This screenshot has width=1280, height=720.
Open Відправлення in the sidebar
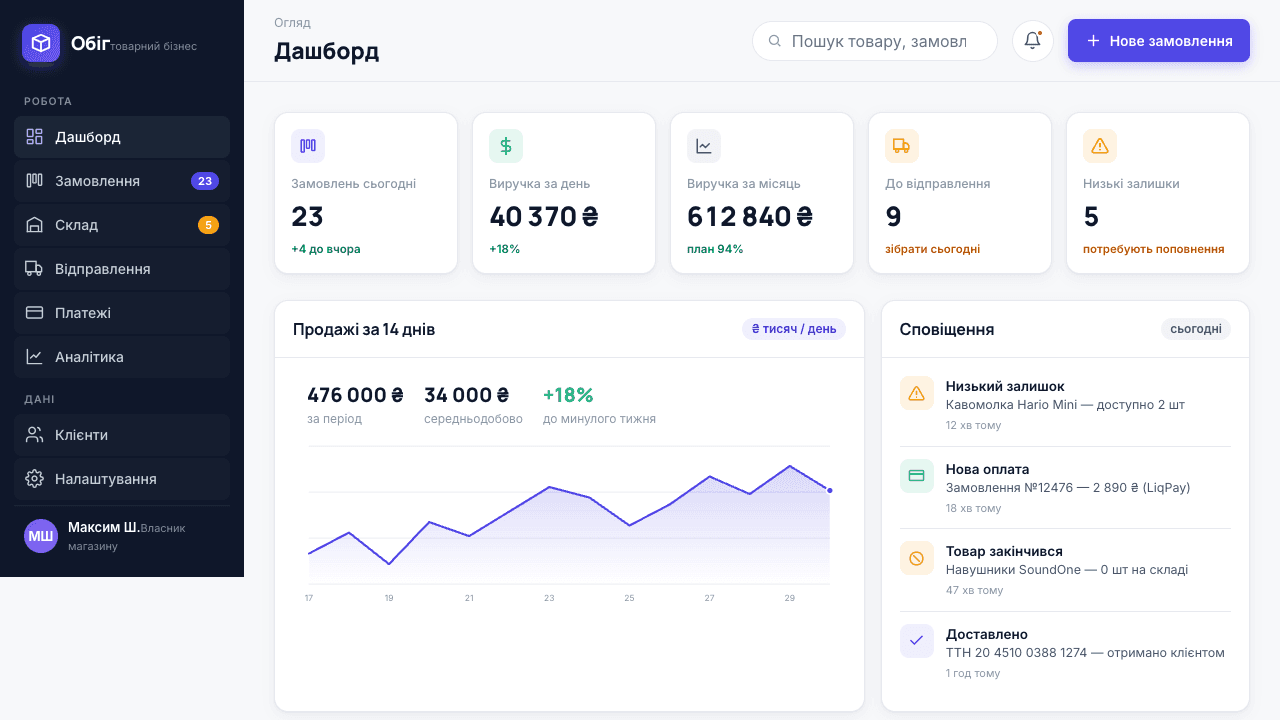point(122,269)
